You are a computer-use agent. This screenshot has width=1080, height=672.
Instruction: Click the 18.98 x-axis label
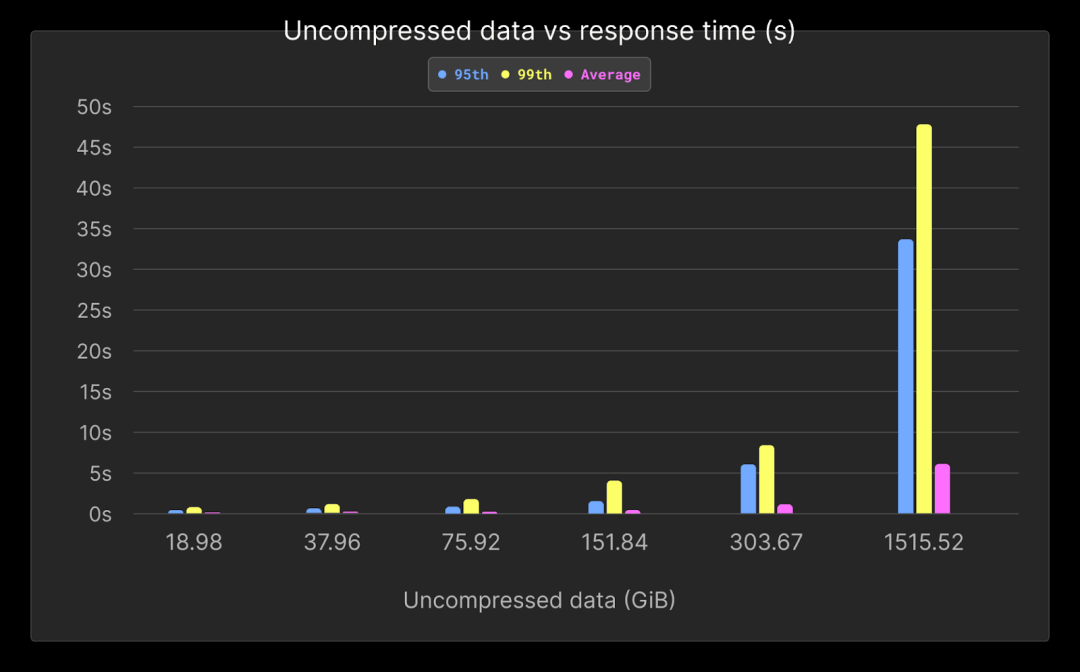[194, 543]
